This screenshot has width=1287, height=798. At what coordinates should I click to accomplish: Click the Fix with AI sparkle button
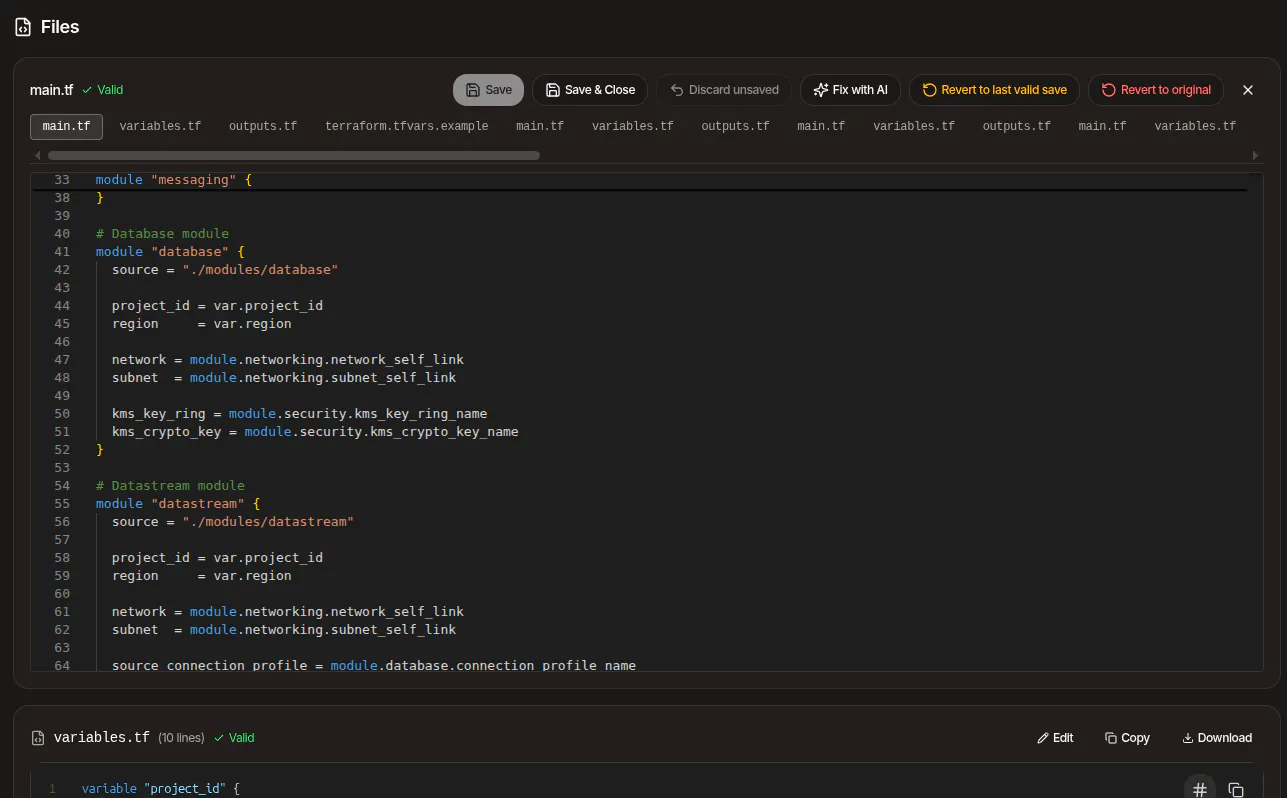click(851, 90)
